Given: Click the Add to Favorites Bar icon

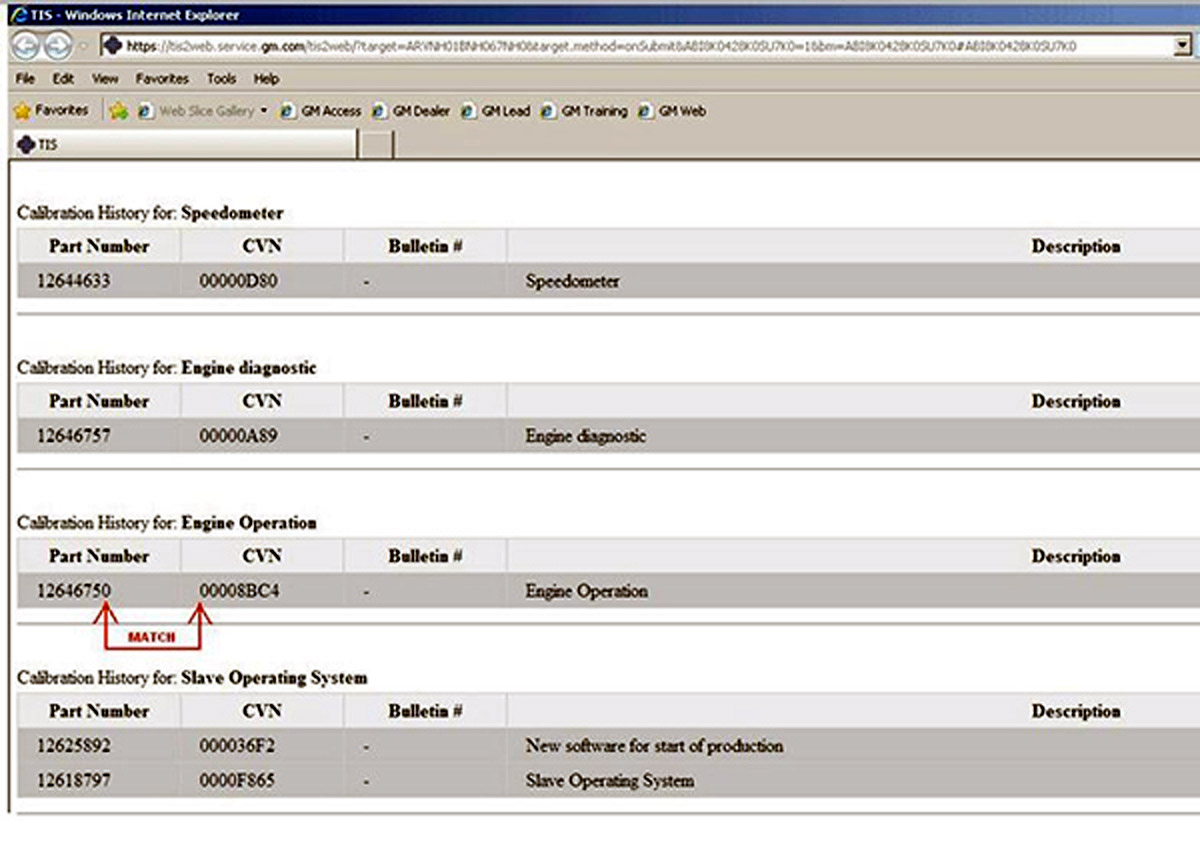Looking at the screenshot, I should click(118, 112).
